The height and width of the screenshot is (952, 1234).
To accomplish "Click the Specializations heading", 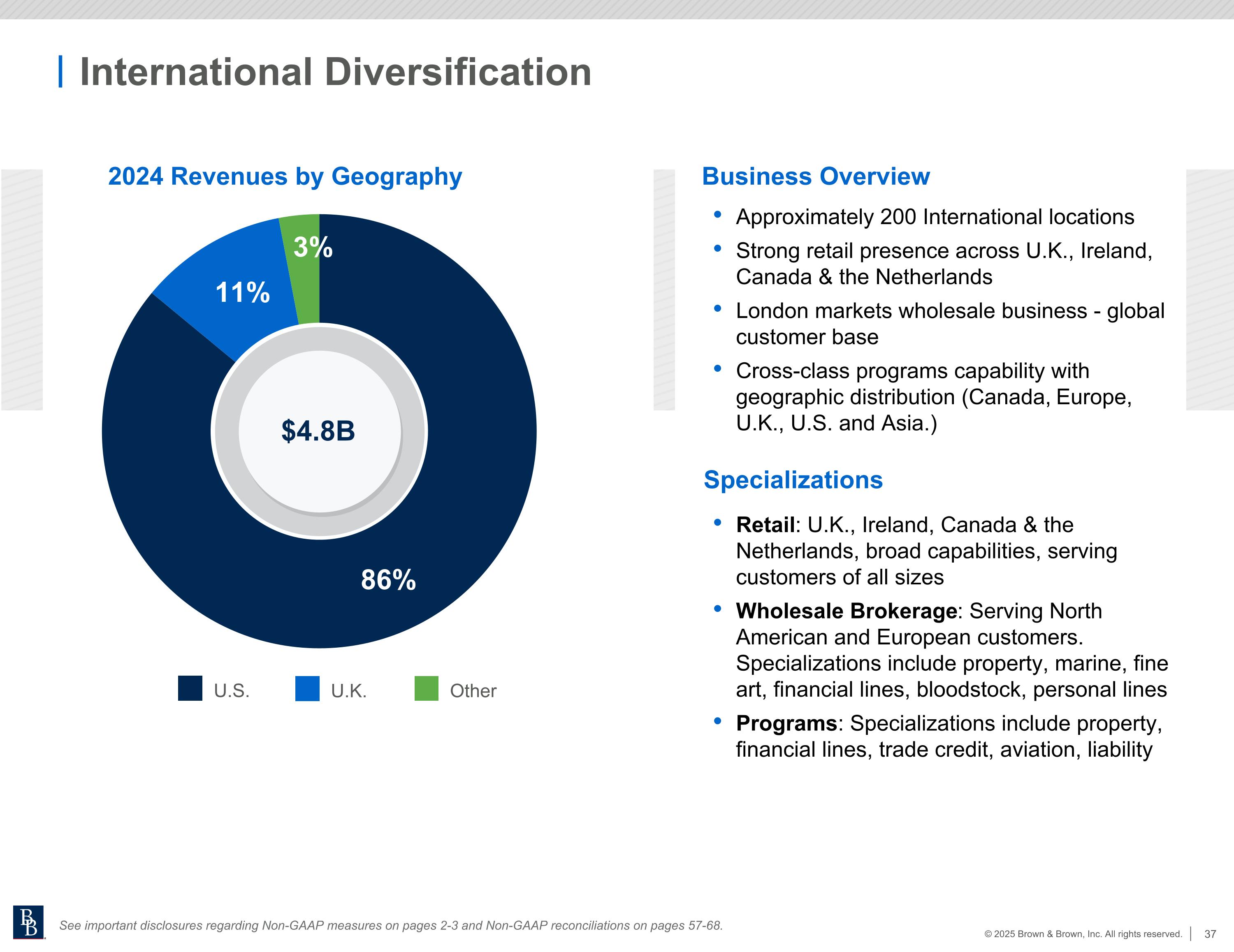I will point(793,479).
